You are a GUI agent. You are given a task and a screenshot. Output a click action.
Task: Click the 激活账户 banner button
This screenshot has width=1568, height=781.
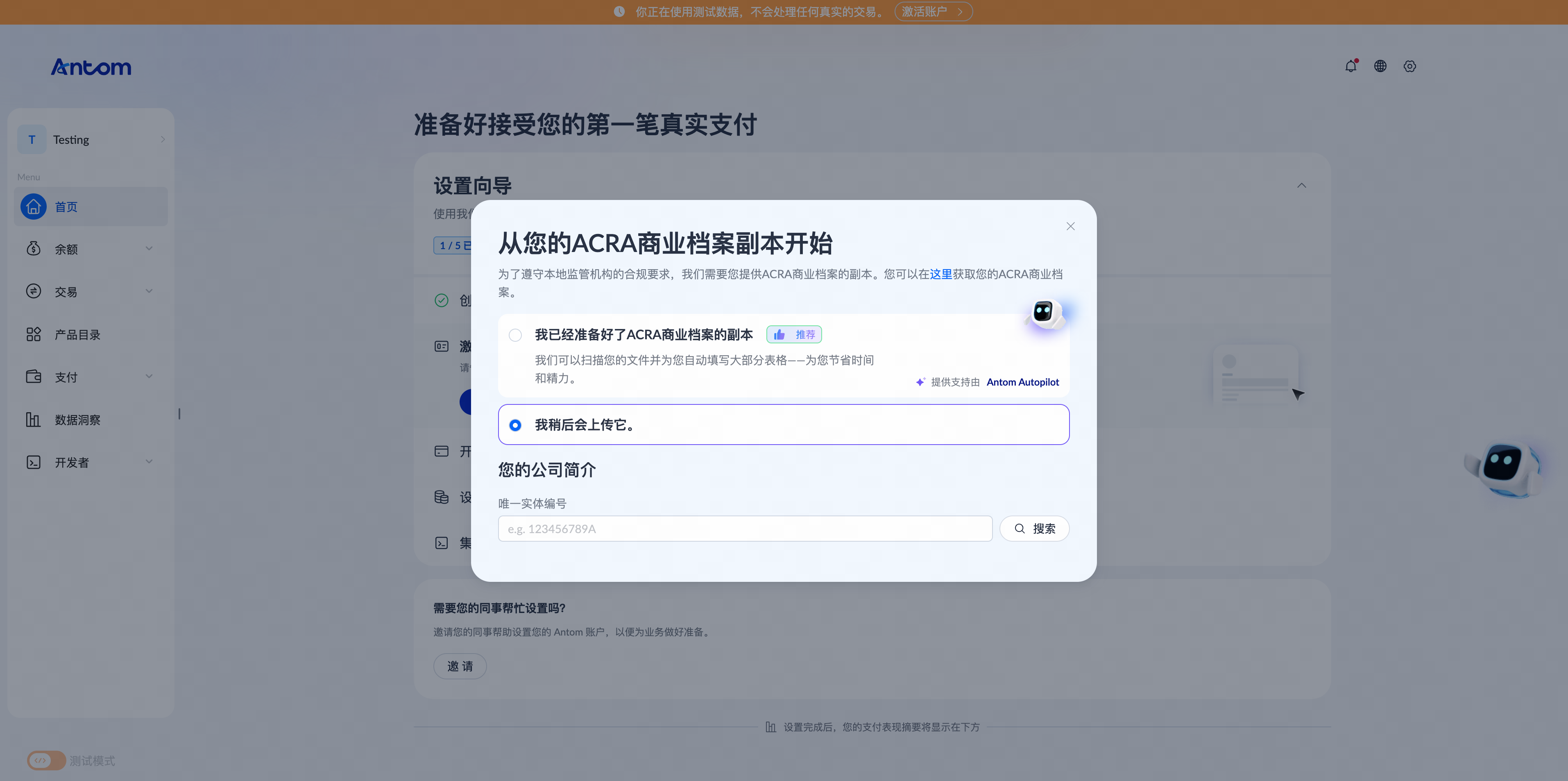(x=933, y=11)
